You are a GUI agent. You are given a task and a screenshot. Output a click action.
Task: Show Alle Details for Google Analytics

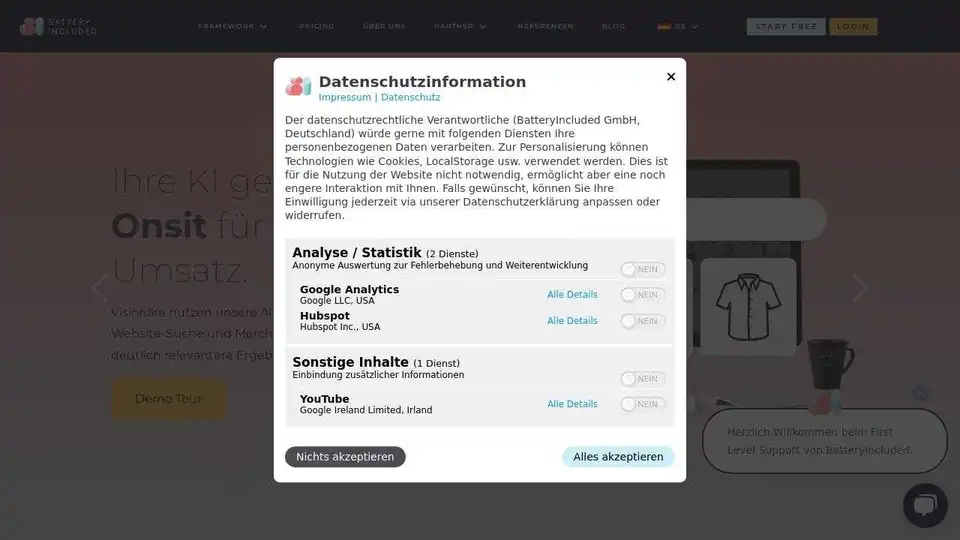tap(572, 295)
